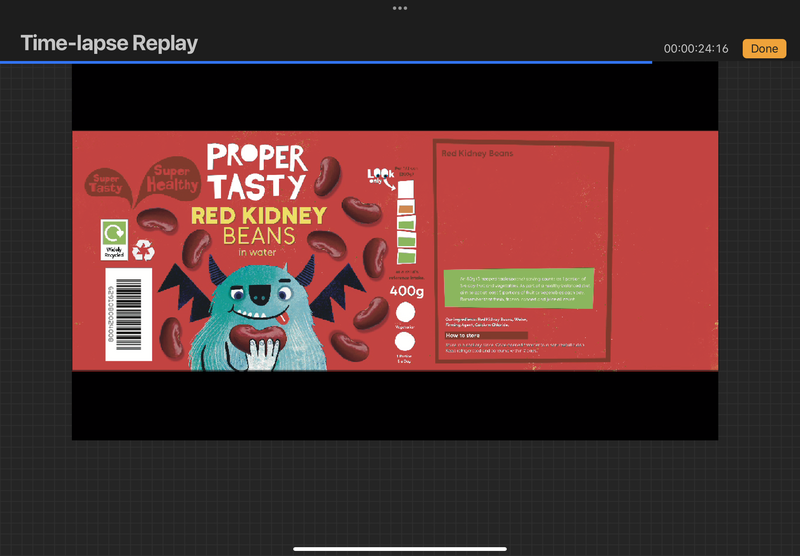Click the PROPER TASTY logo text
Viewport: 800px width, 556px height.
(x=256, y=171)
